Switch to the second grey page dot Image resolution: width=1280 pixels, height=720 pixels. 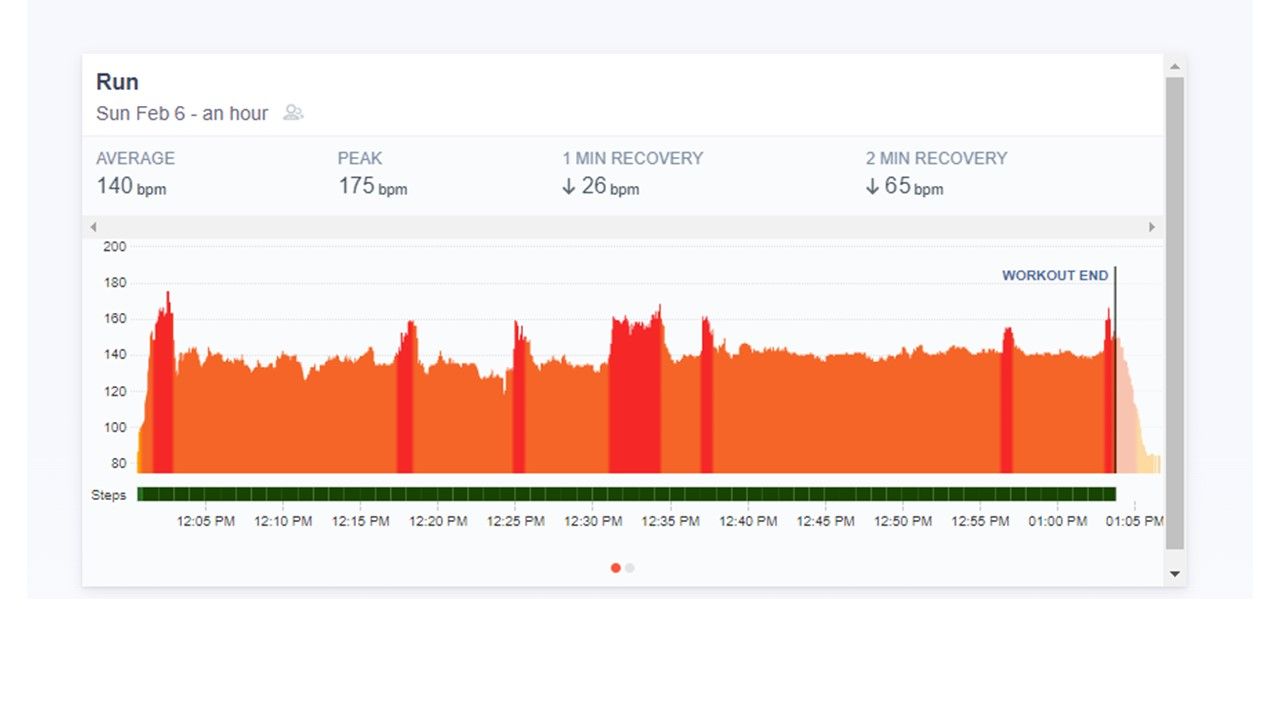point(630,568)
